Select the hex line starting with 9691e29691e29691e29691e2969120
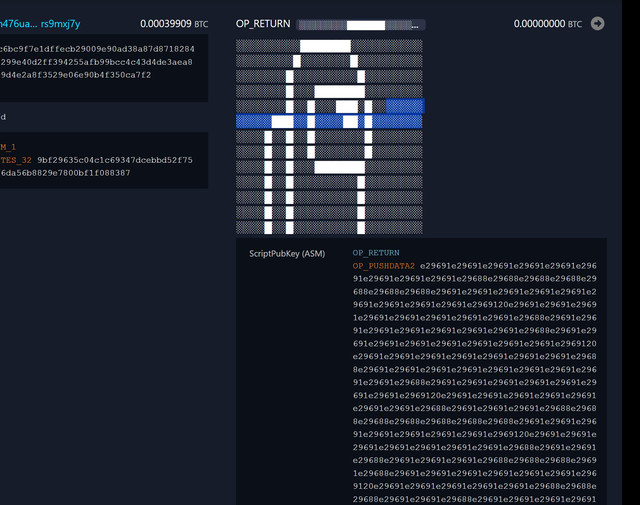640x505 pixels. [x=475, y=305]
